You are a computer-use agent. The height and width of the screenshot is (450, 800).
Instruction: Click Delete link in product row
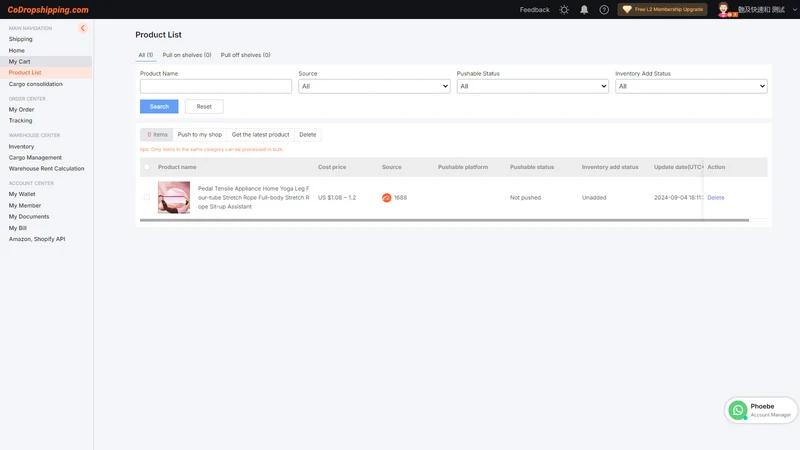click(x=716, y=197)
